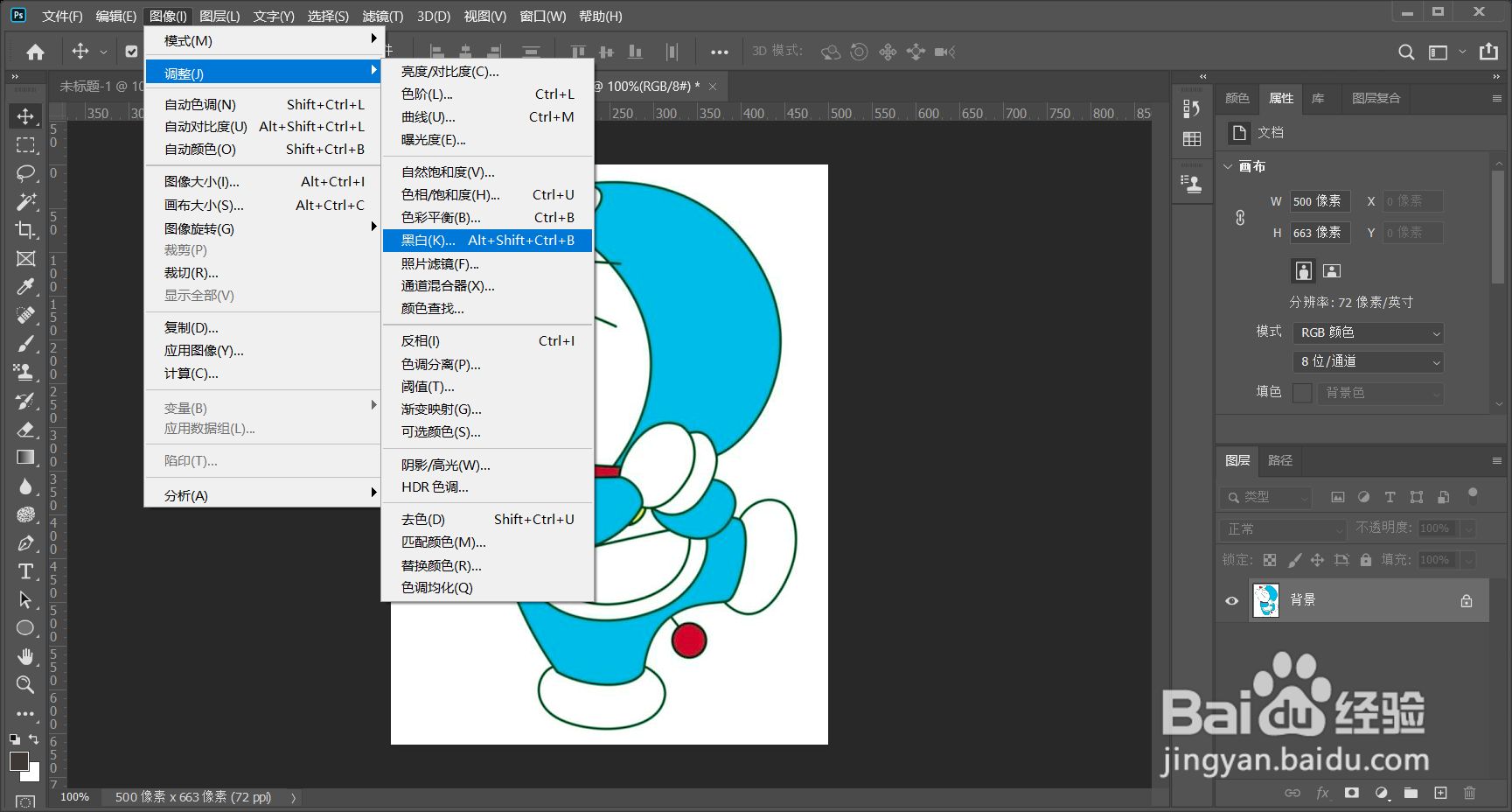Image resolution: width=1512 pixels, height=812 pixels.
Task: Select the Move tool in the left toolbar
Action: (25, 116)
